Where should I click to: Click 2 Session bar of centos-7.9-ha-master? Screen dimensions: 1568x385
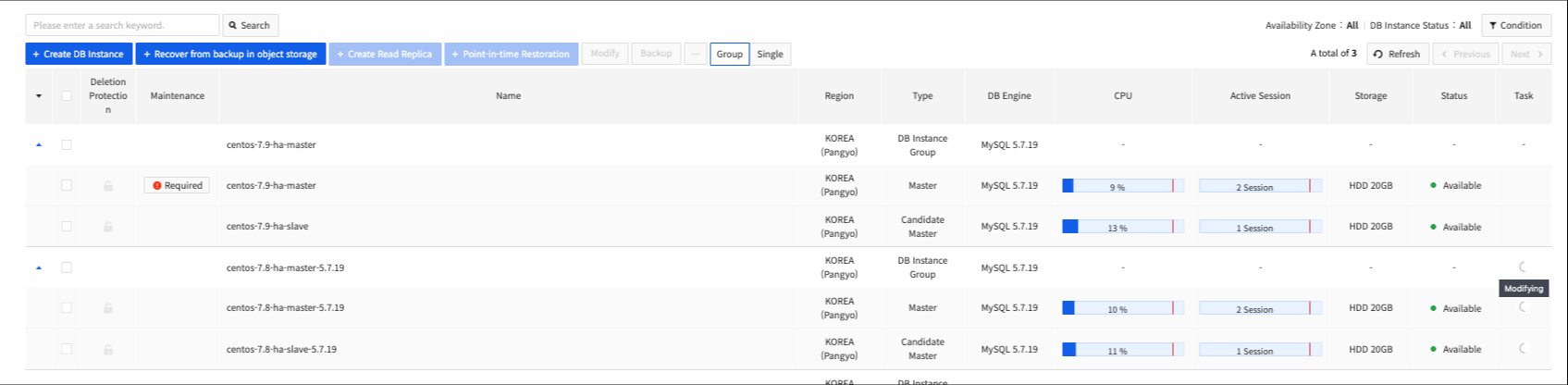pyautogui.click(x=1260, y=186)
